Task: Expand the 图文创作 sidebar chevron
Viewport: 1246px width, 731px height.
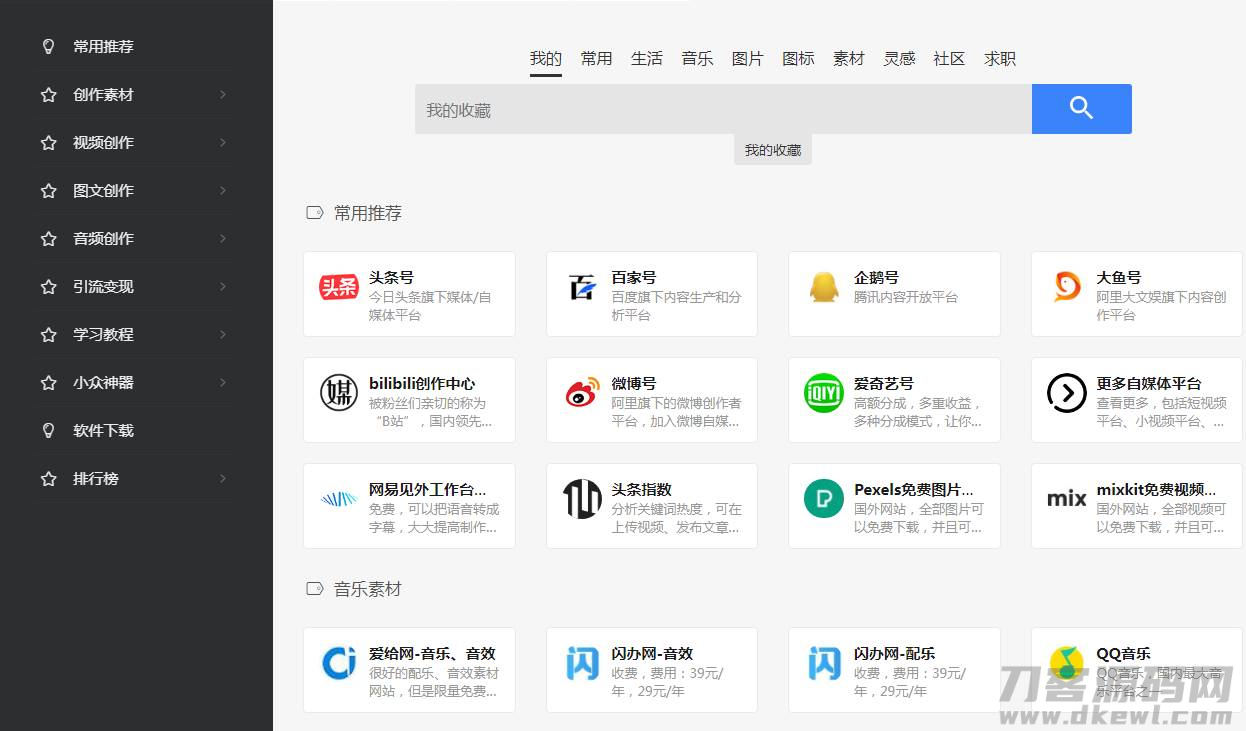Action: coord(223,190)
